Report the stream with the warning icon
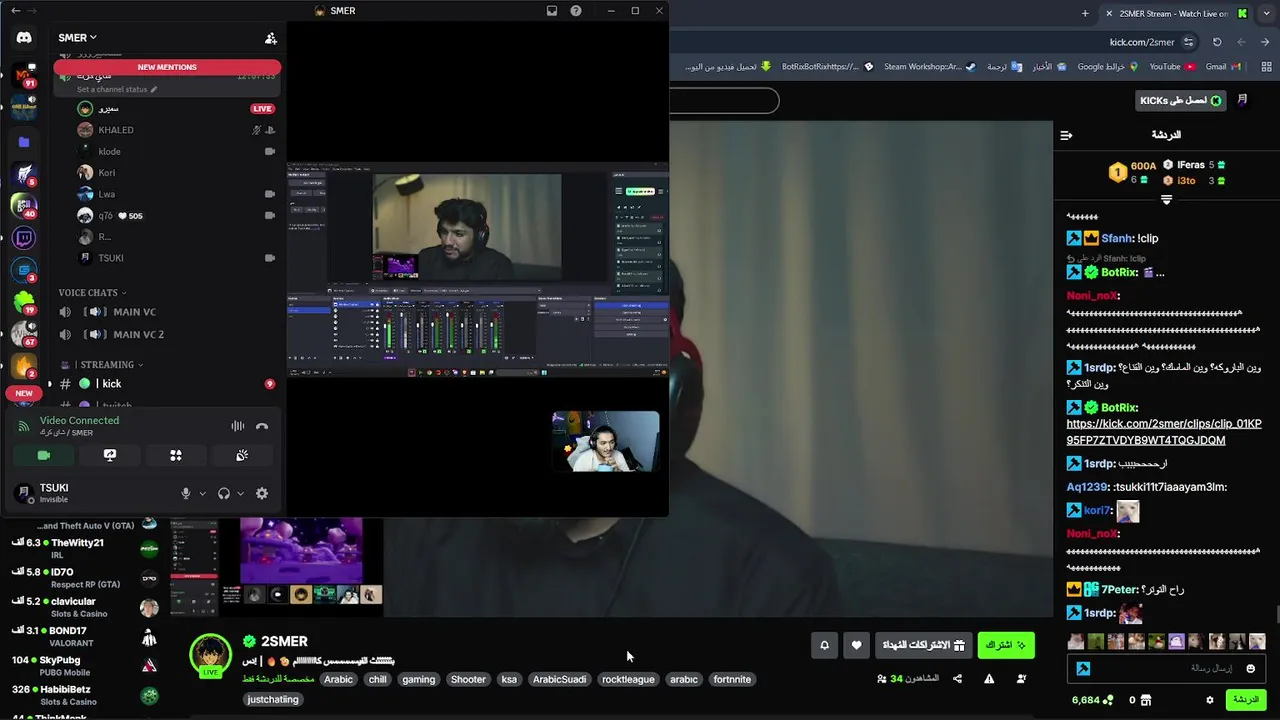 [x=989, y=679]
